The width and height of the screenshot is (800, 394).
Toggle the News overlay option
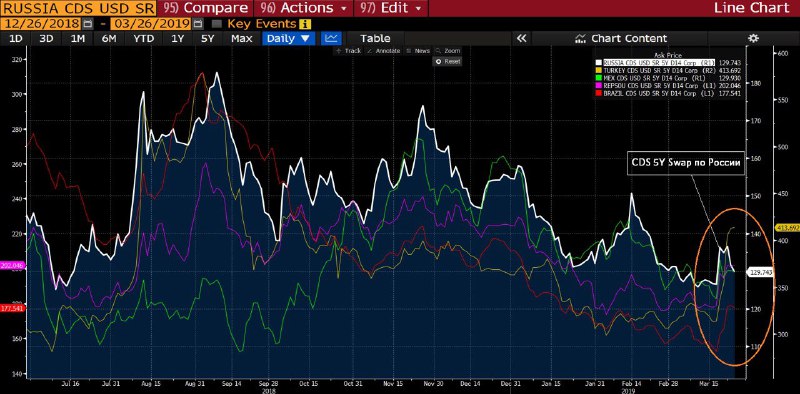click(x=418, y=51)
